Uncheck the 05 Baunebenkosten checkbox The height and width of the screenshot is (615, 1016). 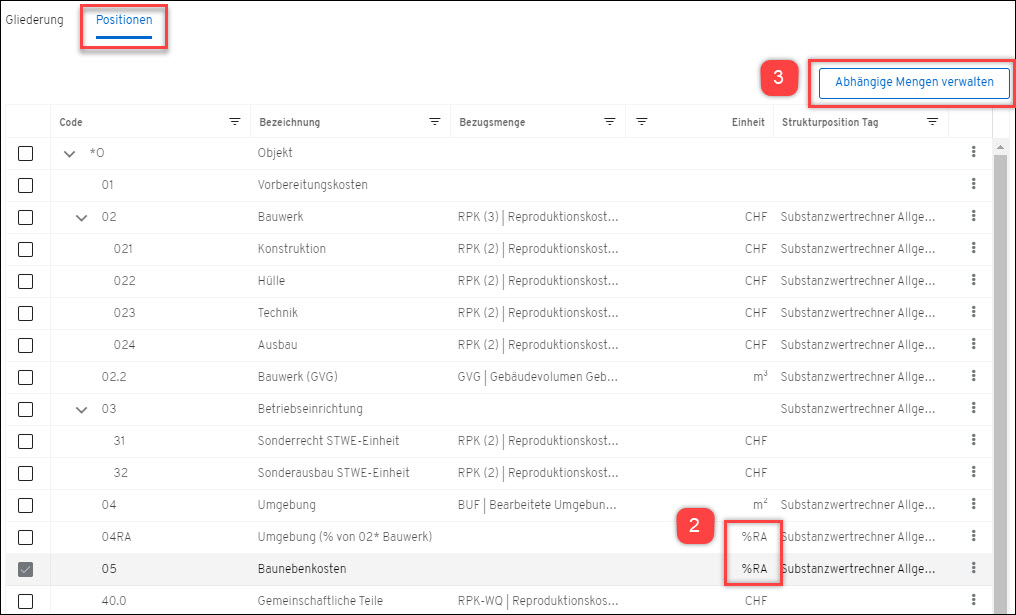25,570
